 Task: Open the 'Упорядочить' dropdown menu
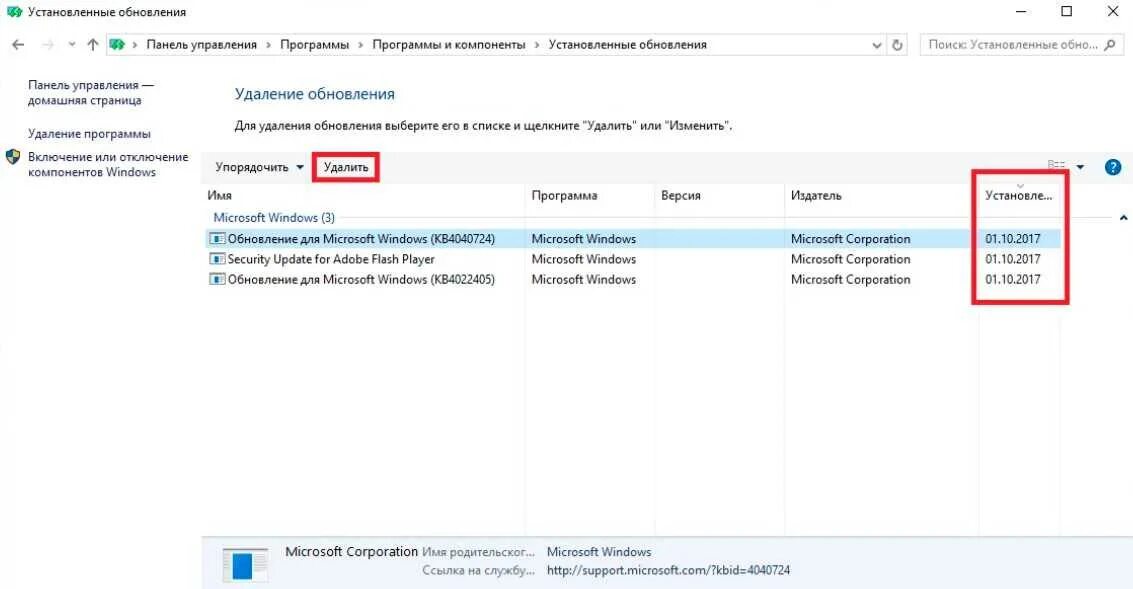point(259,167)
